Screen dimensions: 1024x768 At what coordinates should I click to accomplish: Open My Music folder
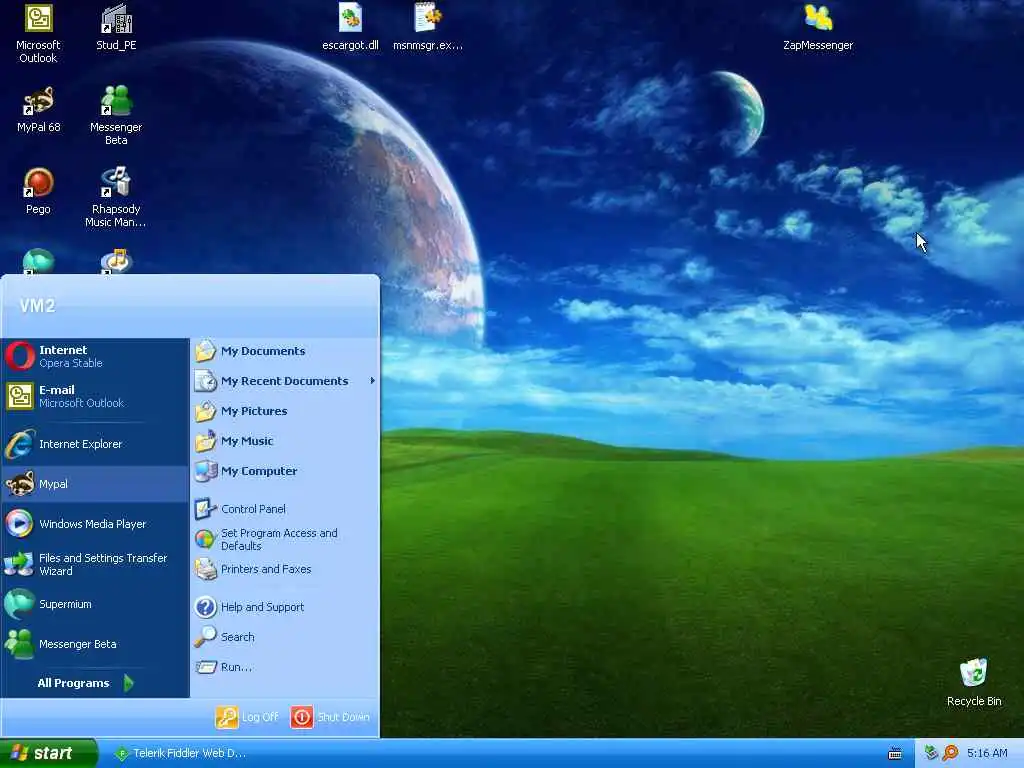pyautogui.click(x=285, y=441)
